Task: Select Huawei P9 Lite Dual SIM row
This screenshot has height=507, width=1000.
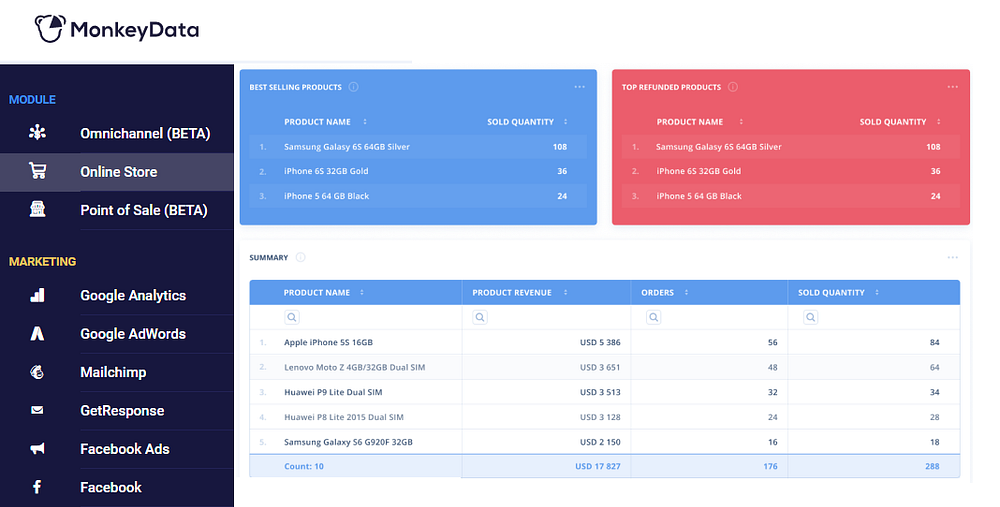Action: [605, 392]
